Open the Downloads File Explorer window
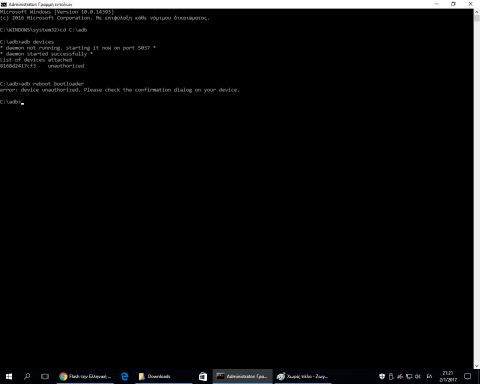Image resolution: width=480 pixels, height=384 pixels. coord(163,376)
